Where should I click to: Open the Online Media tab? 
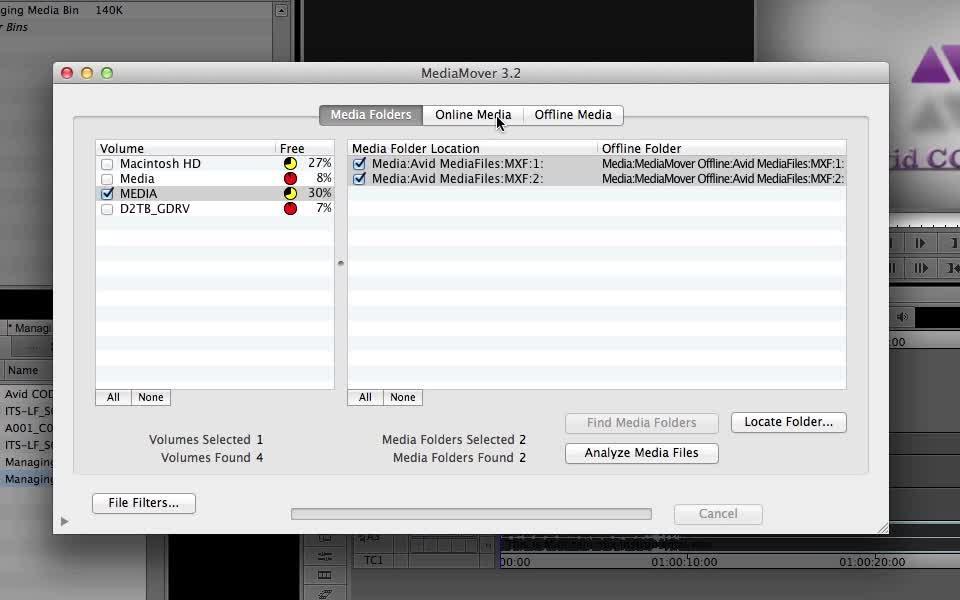473,115
